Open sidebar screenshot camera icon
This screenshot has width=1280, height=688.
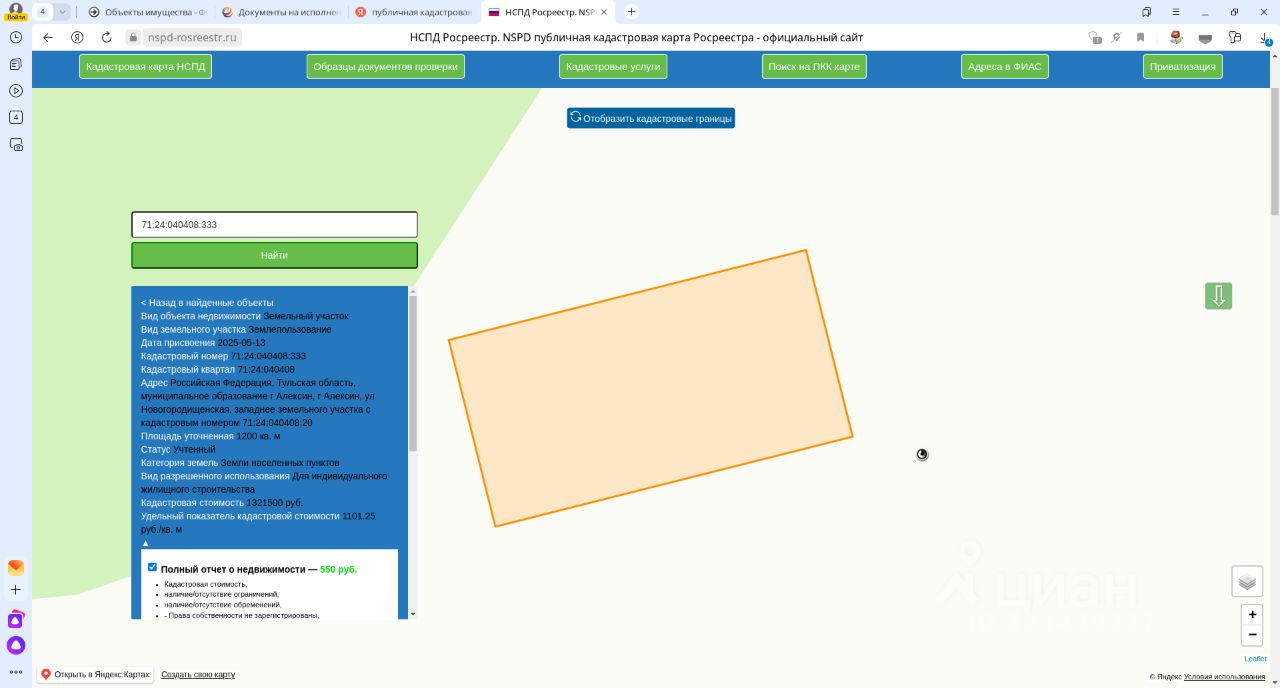coord(15,144)
